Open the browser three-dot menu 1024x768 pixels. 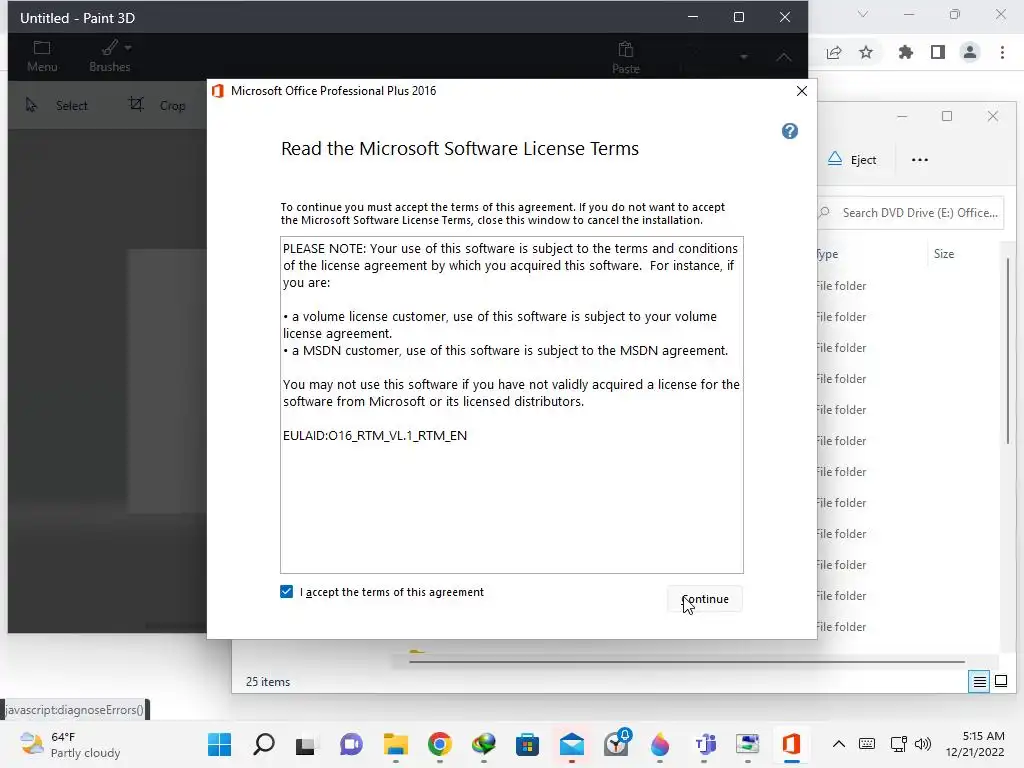click(1002, 52)
